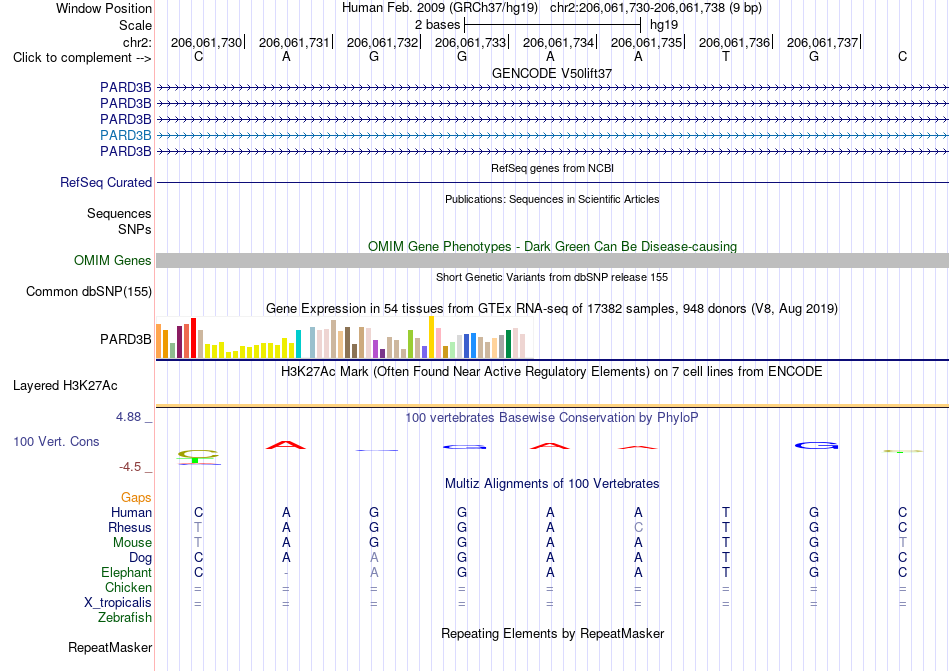The height and width of the screenshot is (671, 950).
Task: Click PARD3B label beside the GTEx bar chart
Action: coord(125,339)
